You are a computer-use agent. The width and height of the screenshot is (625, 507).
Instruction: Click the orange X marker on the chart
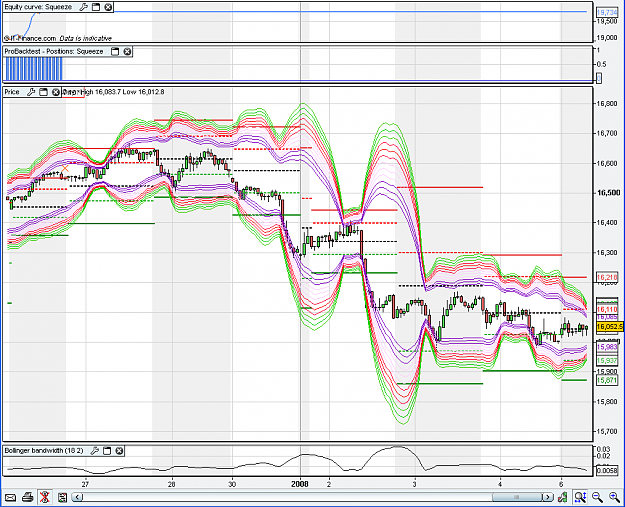click(65, 169)
